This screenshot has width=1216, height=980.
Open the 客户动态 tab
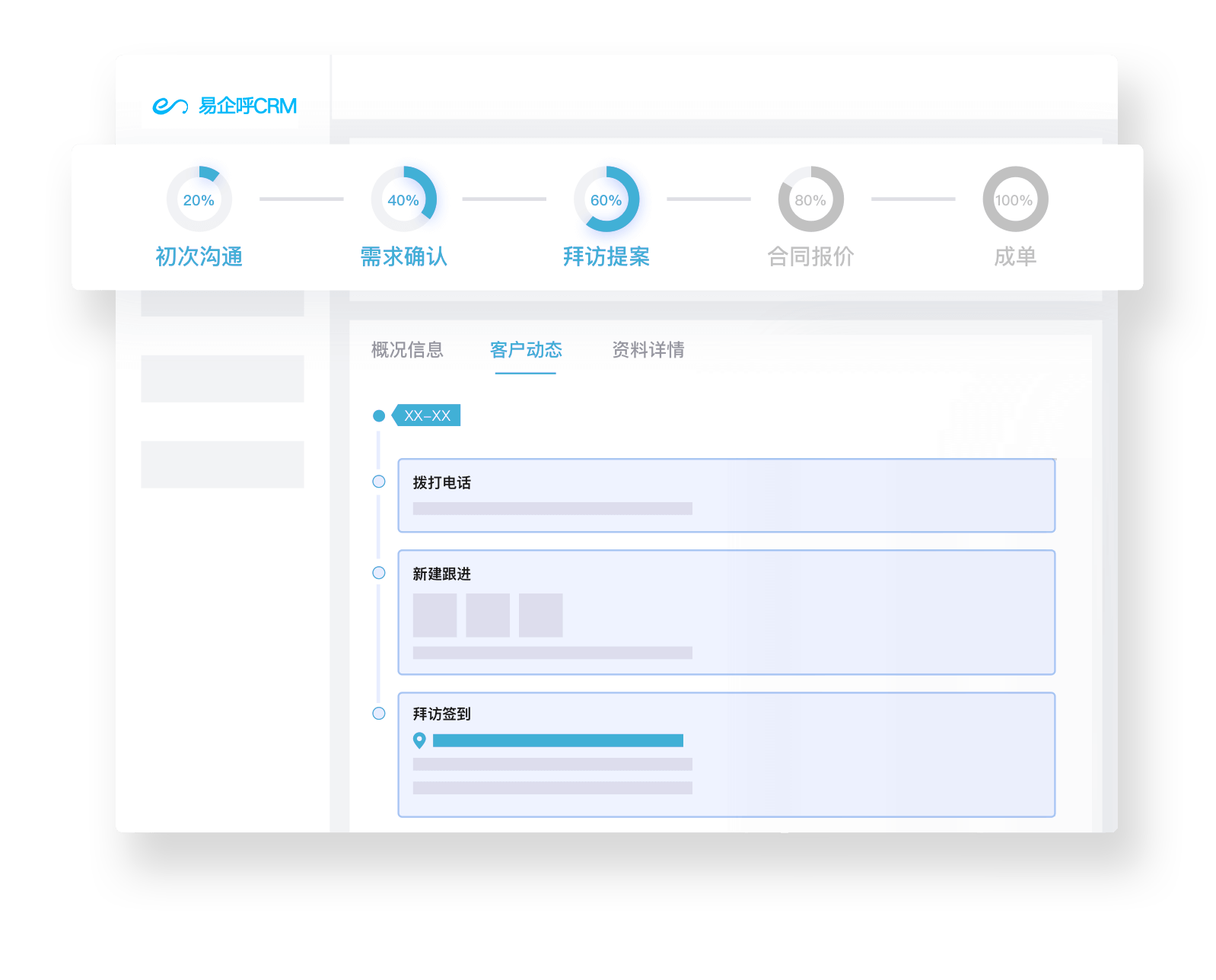(x=526, y=350)
